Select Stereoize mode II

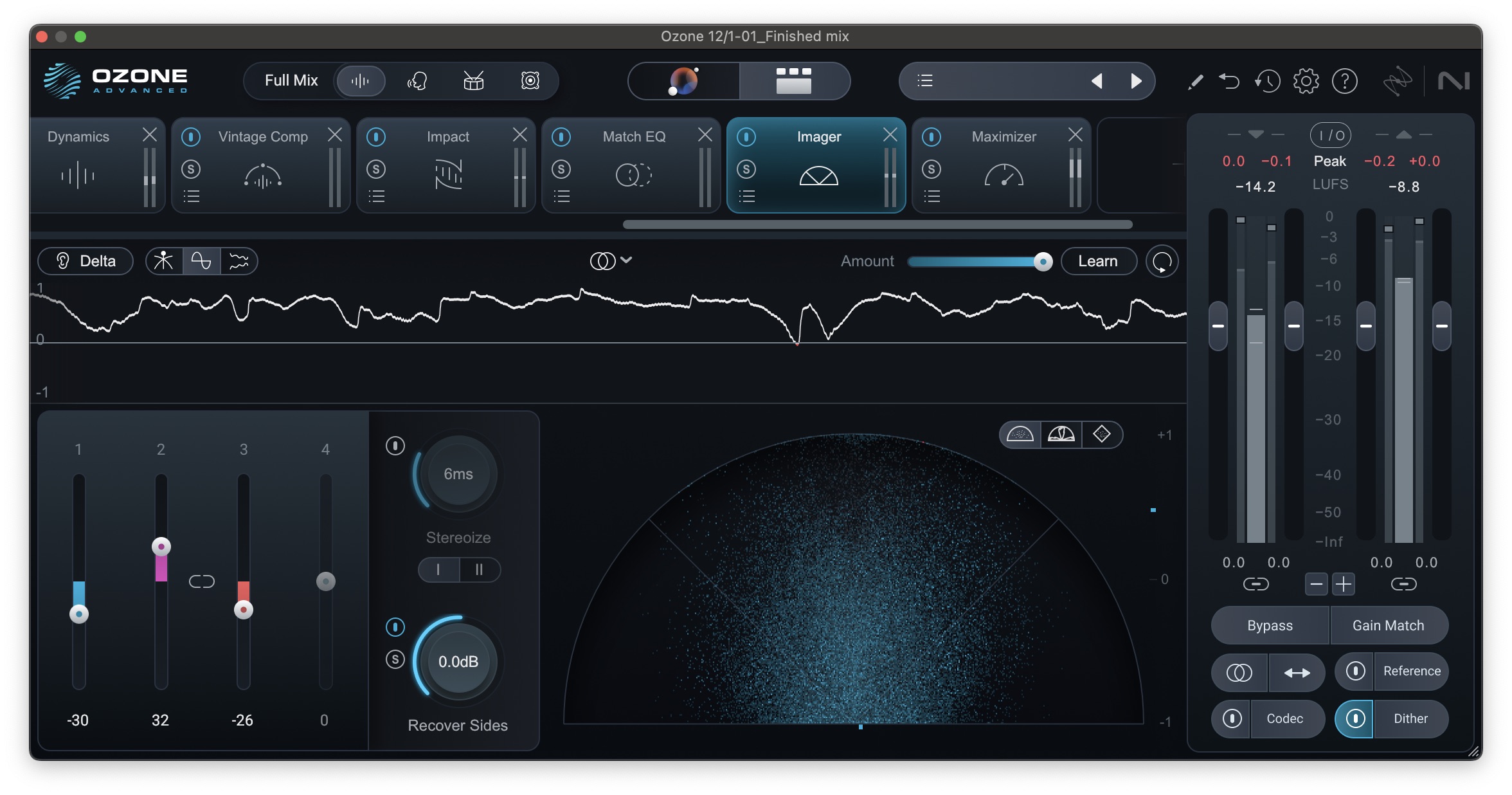pos(480,570)
